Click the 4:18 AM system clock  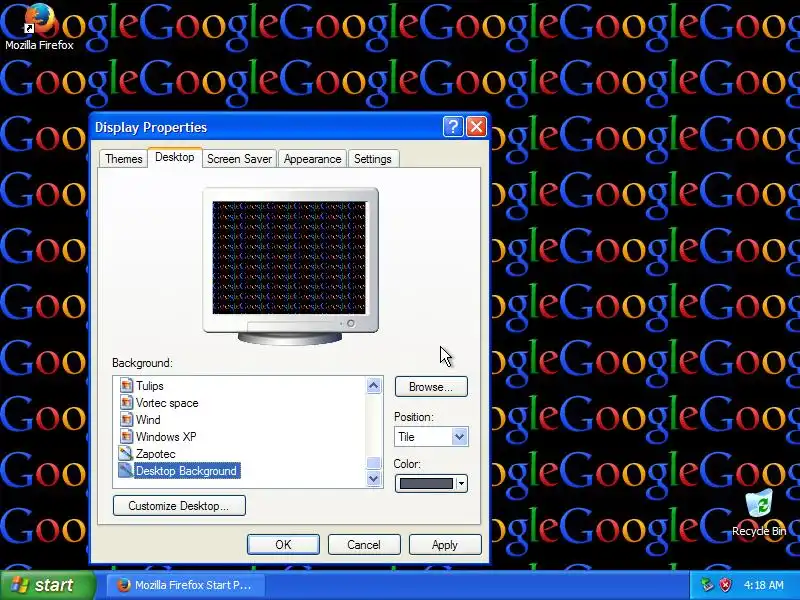763,585
